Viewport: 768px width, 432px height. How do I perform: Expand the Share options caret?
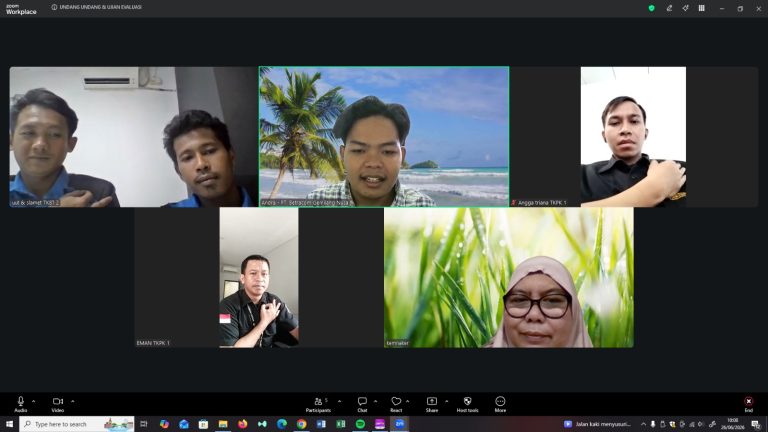pos(446,401)
